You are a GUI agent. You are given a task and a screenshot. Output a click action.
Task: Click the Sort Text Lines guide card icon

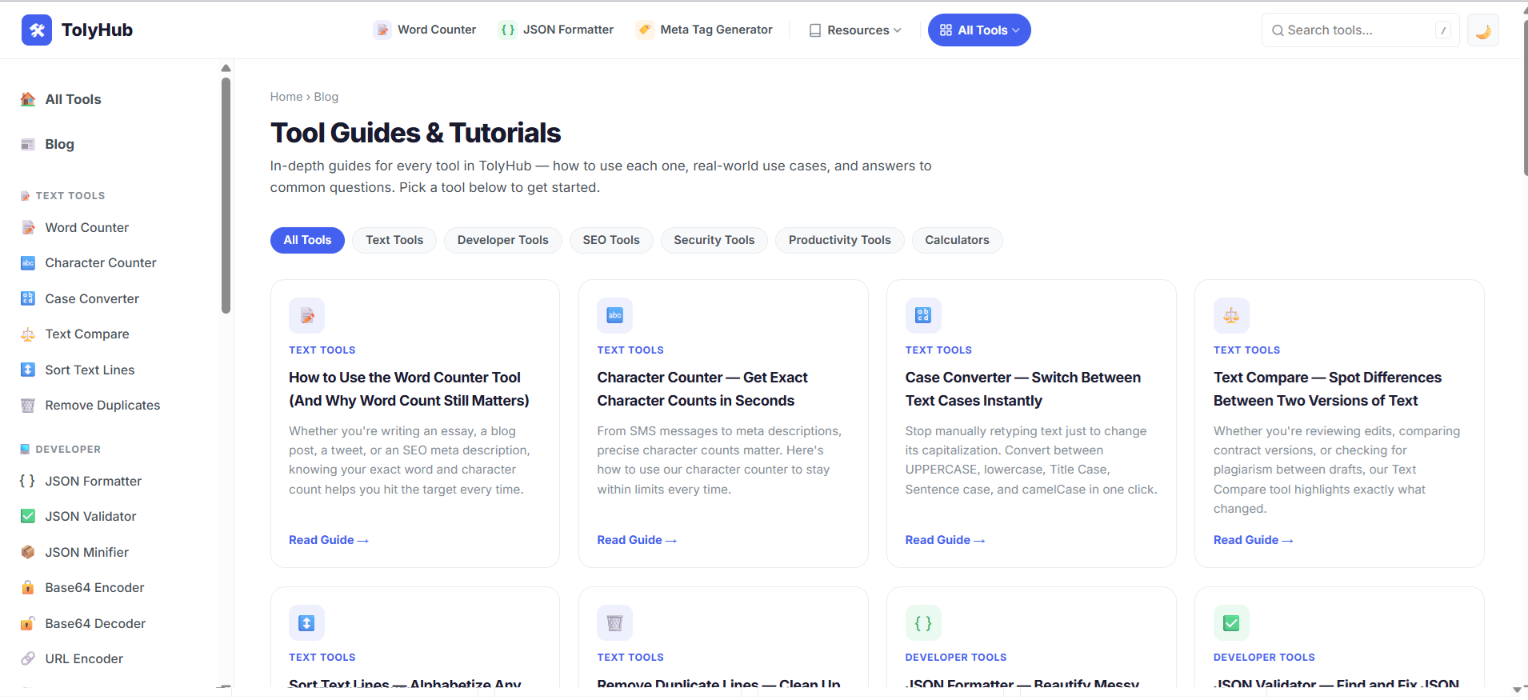pyautogui.click(x=307, y=623)
